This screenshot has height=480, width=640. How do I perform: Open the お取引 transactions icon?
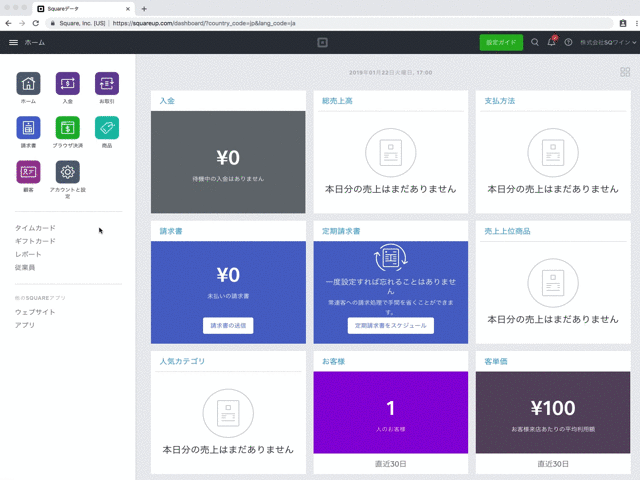106,84
